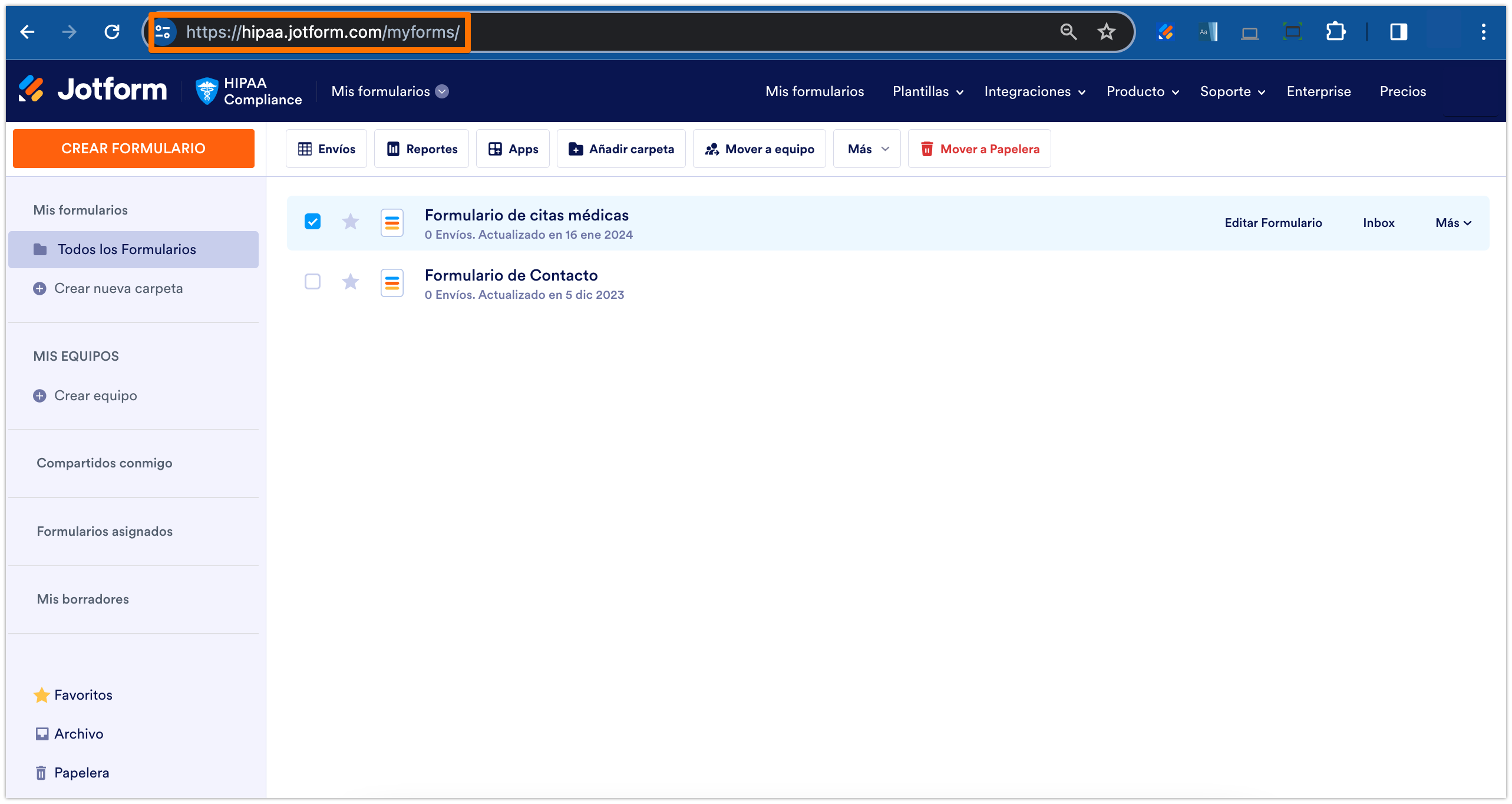The height and width of the screenshot is (804, 1512).
Task: Click Añadir carpeta button
Action: pos(621,149)
